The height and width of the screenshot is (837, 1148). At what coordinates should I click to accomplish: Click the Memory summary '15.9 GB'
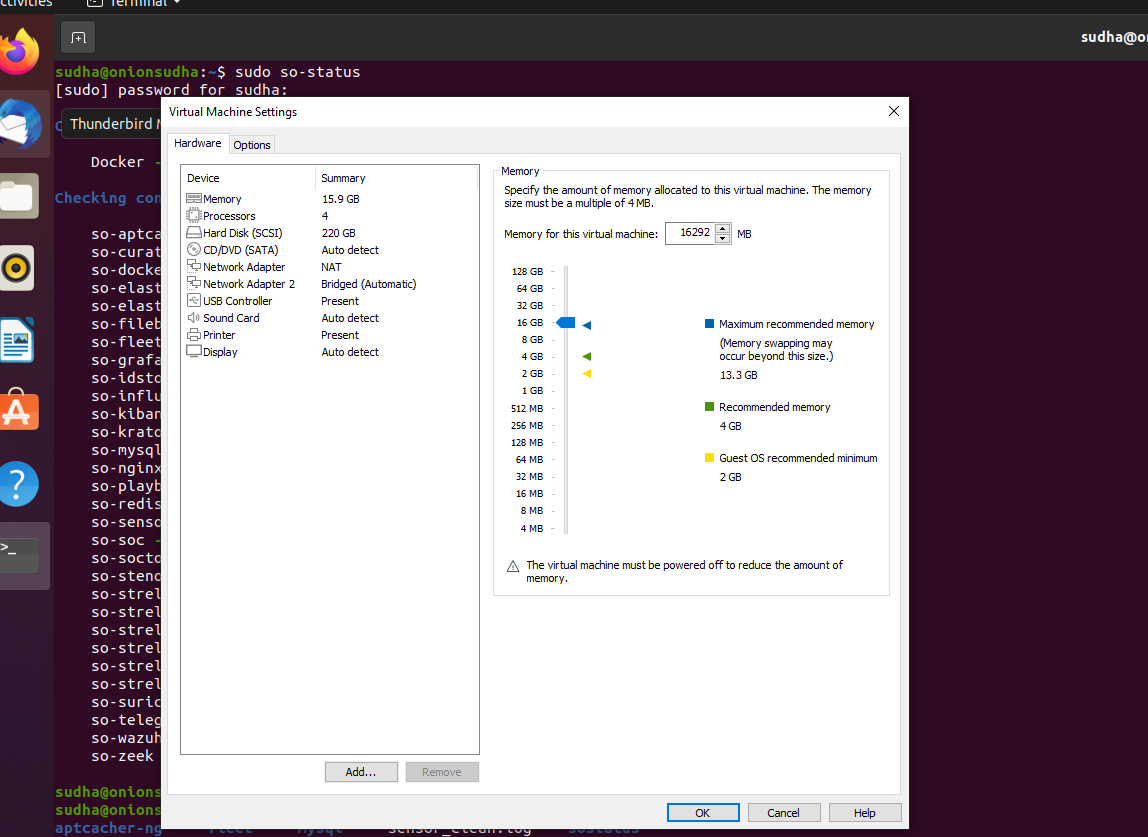(x=340, y=199)
